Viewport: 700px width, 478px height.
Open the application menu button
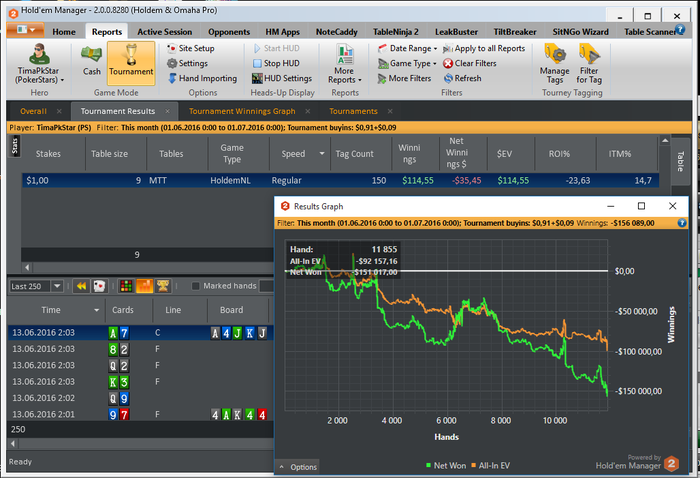tap(25, 30)
